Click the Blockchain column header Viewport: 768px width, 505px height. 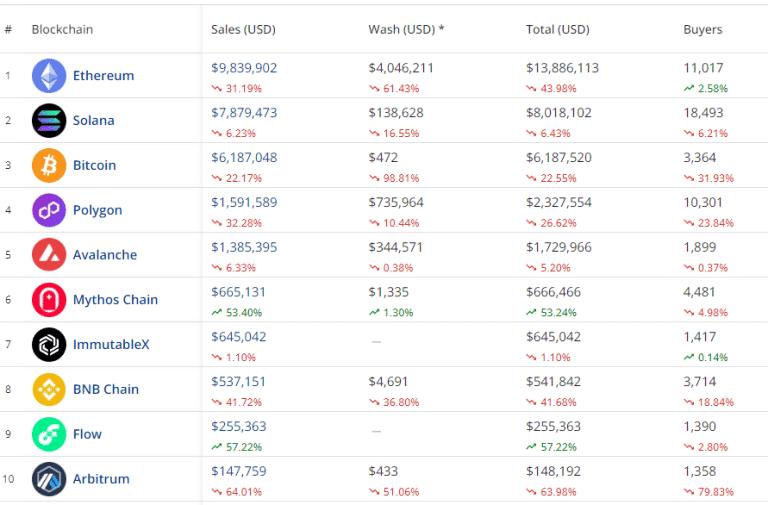pyautogui.click(x=62, y=30)
